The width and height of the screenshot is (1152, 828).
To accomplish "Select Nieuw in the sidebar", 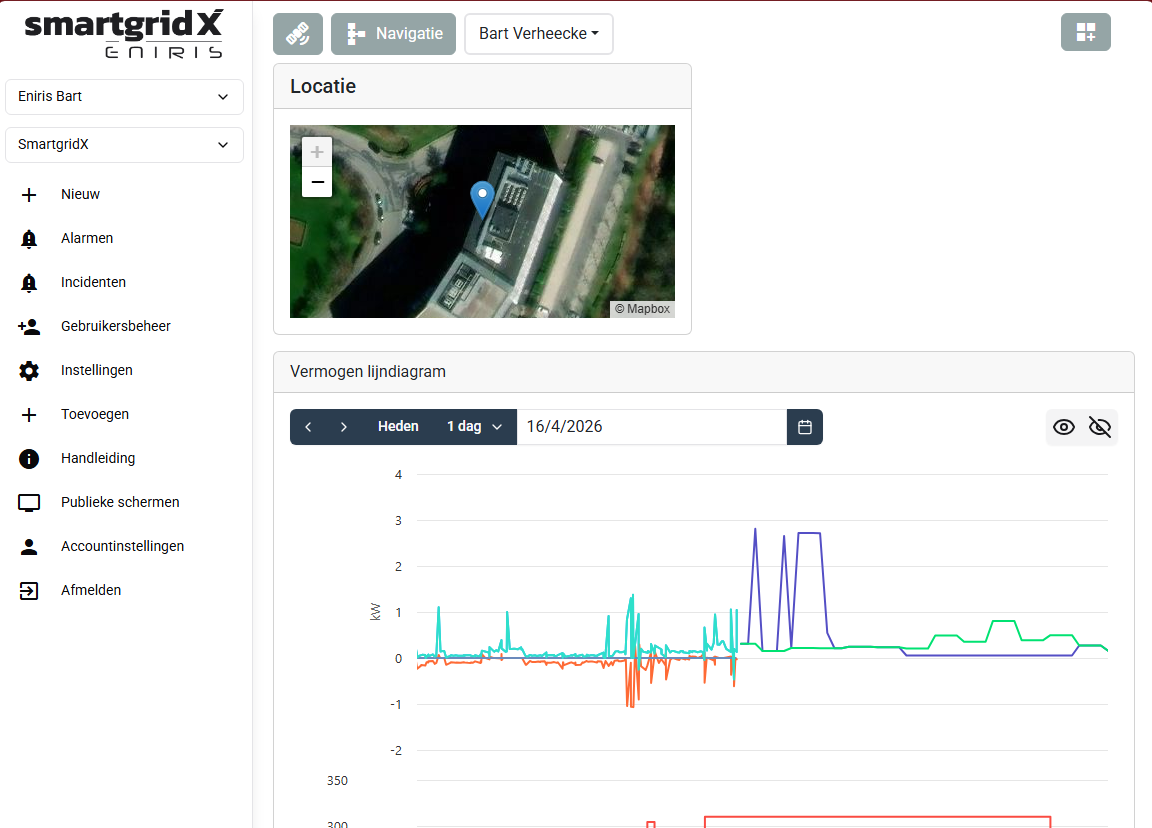I will (x=80, y=194).
